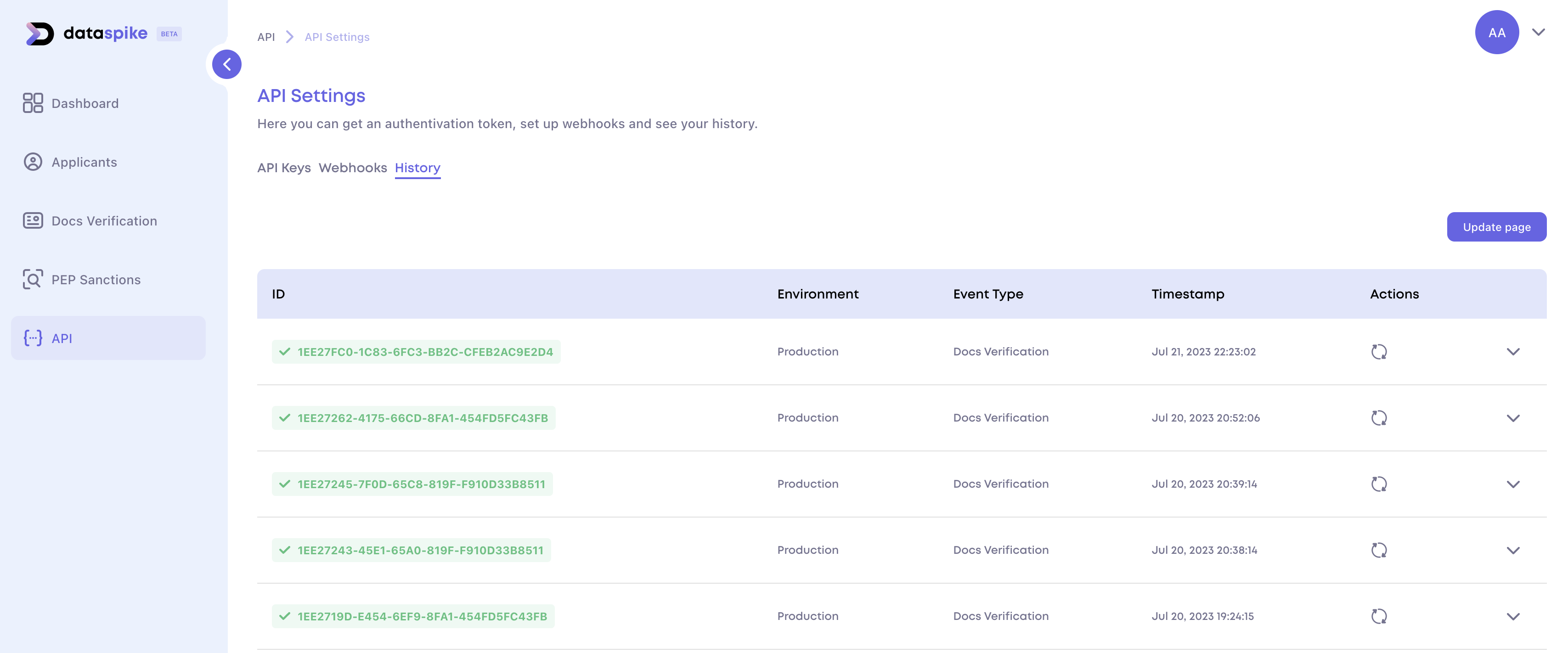Click the AA user avatar

[x=1497, y=32]
